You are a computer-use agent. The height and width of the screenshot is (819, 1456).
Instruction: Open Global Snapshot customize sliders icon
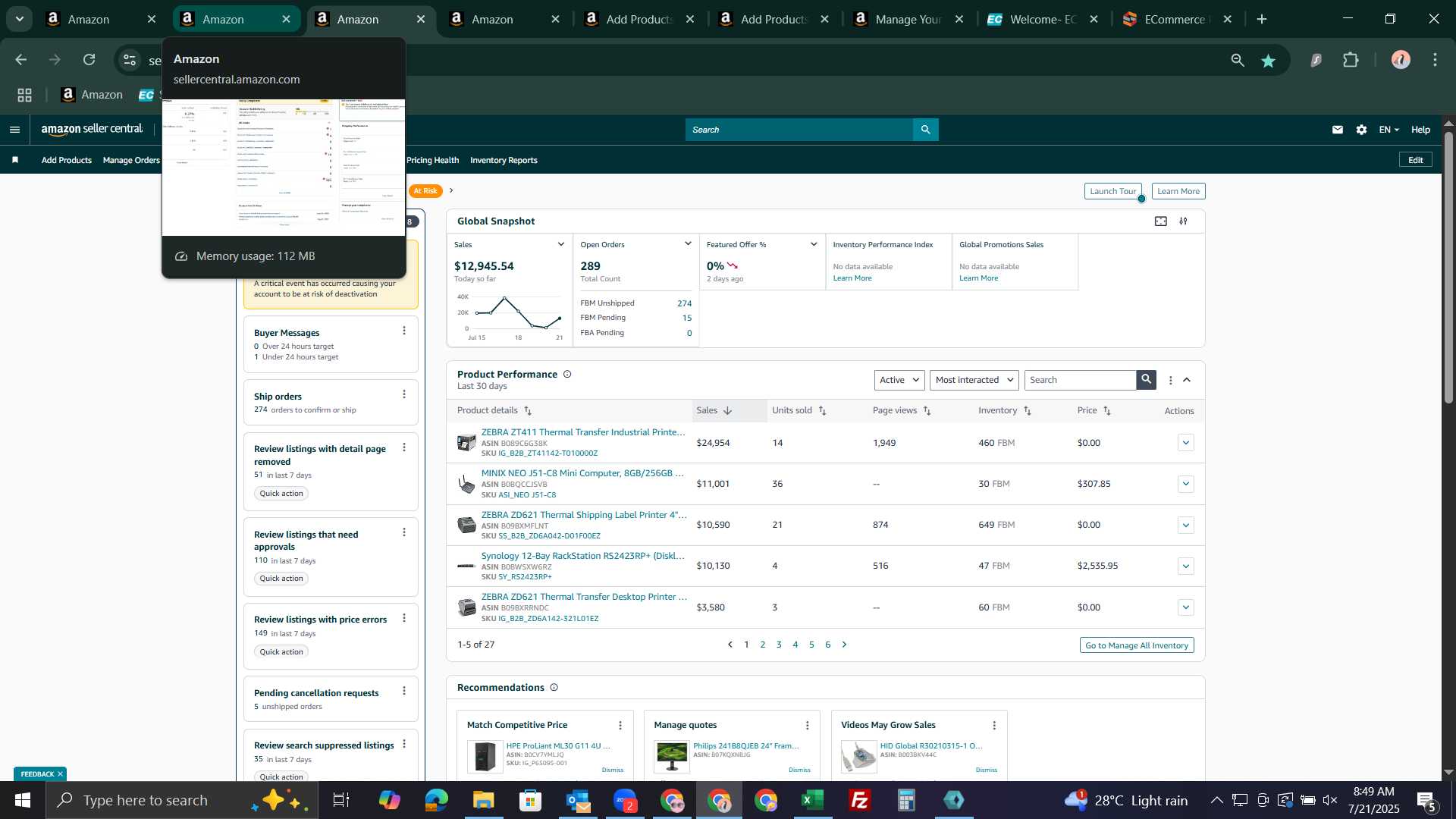[x=1184, y=221]
